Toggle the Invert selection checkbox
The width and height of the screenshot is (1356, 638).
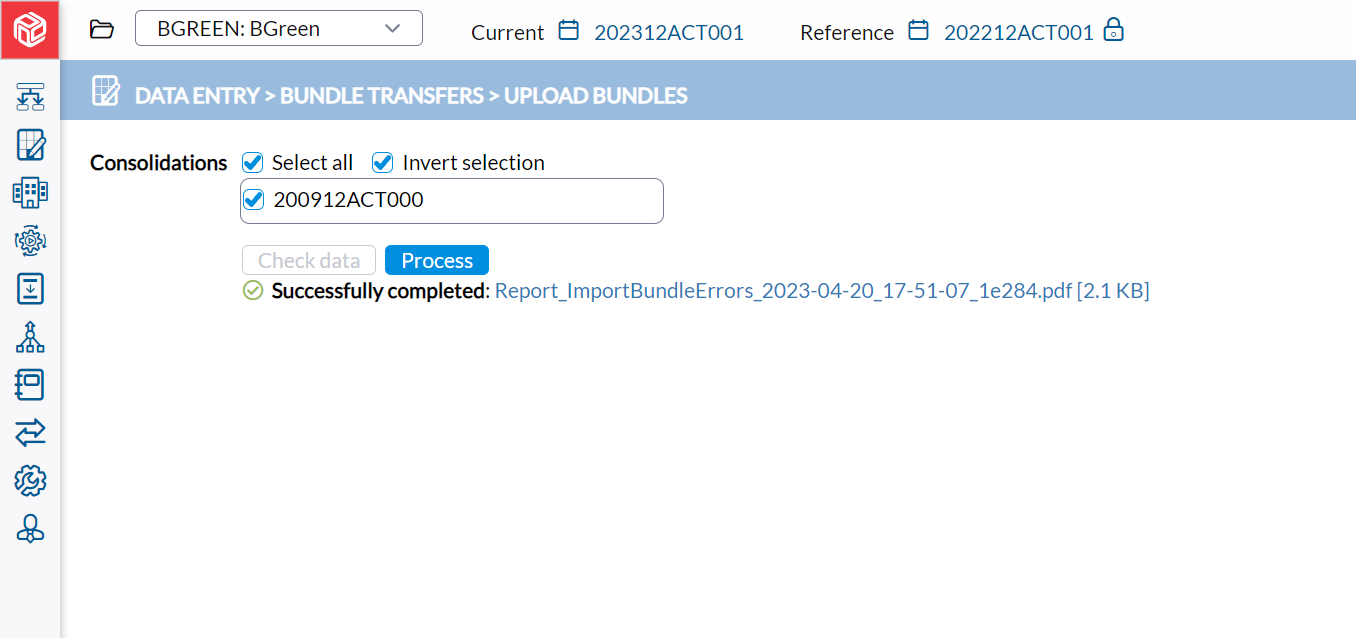point(383,162)
